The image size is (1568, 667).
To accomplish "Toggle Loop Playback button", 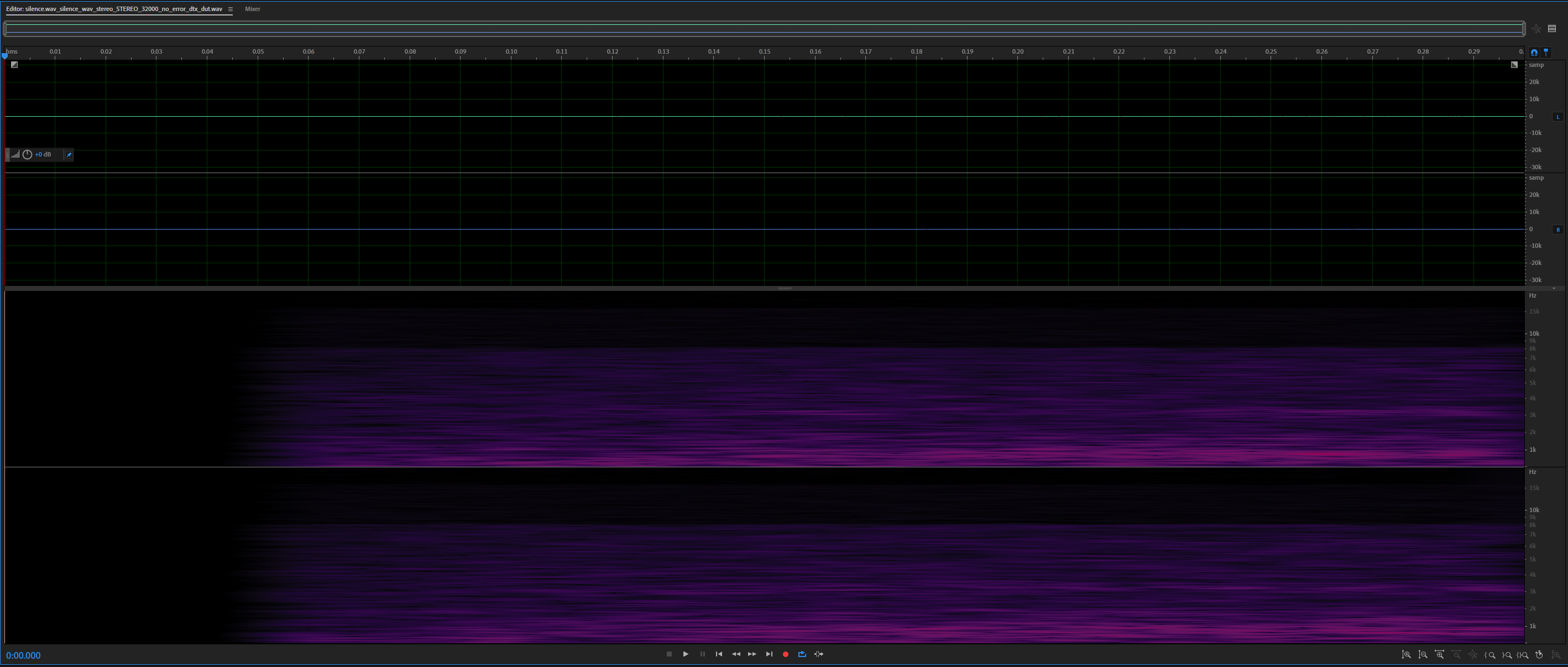I will click(802, 654).
